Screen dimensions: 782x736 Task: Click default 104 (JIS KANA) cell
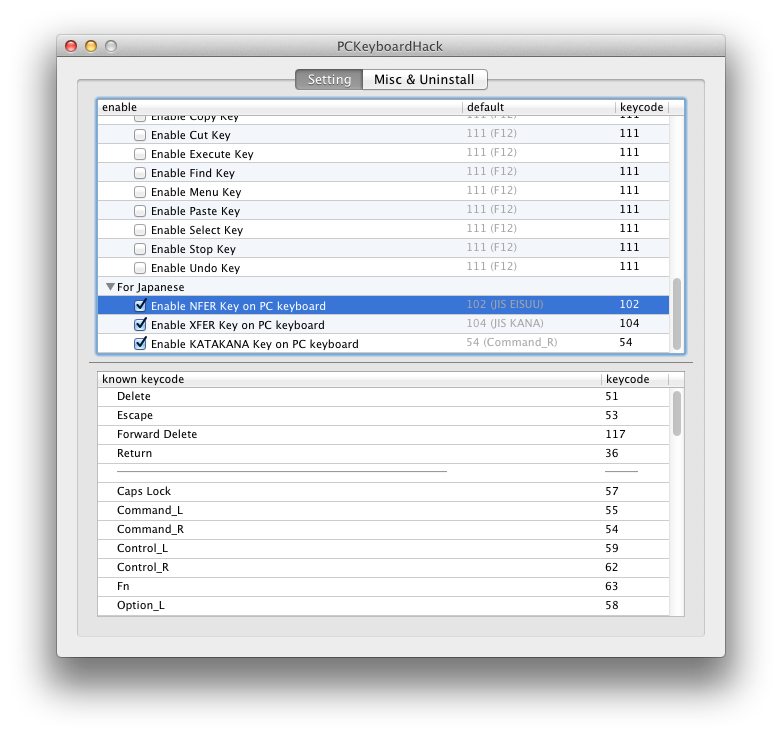505,323
